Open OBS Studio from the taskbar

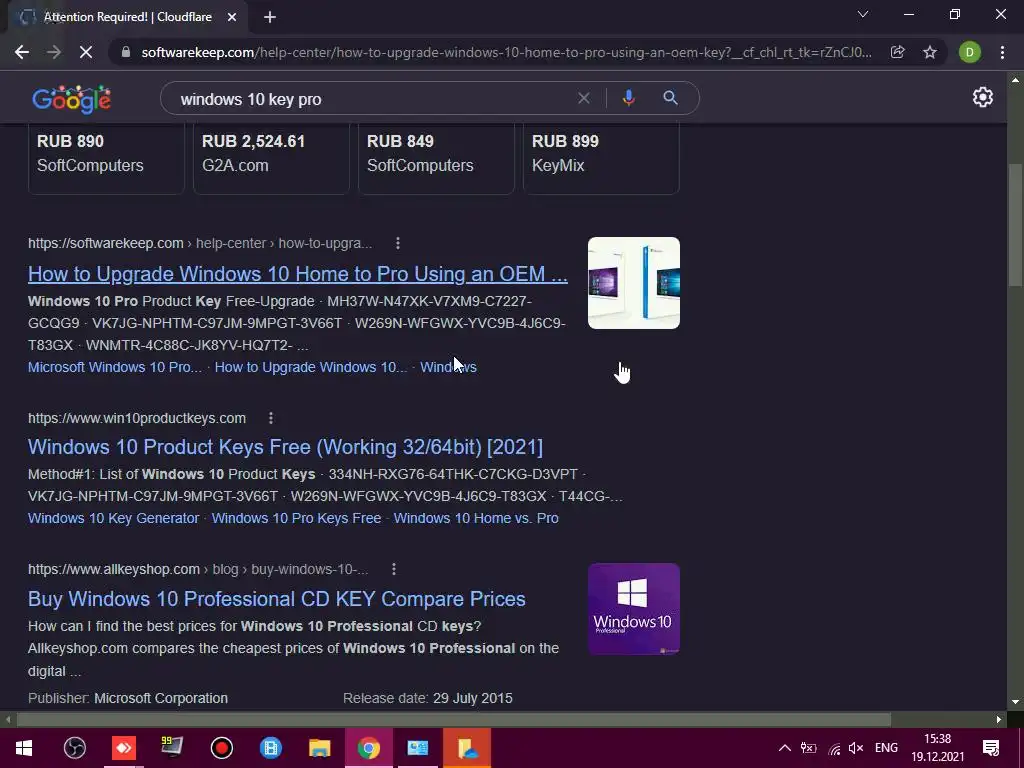click(74, 748)
